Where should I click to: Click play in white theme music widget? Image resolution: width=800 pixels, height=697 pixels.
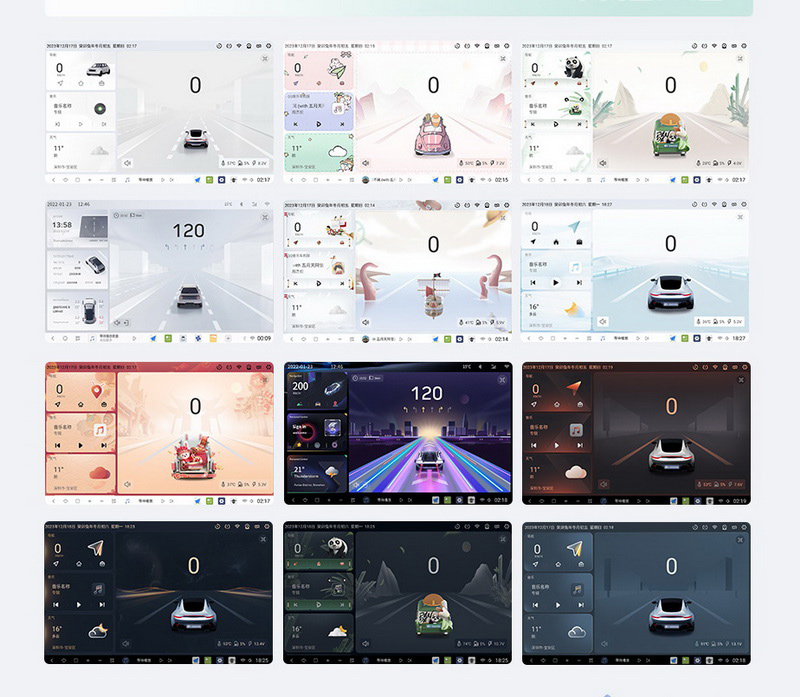(81, 124)
